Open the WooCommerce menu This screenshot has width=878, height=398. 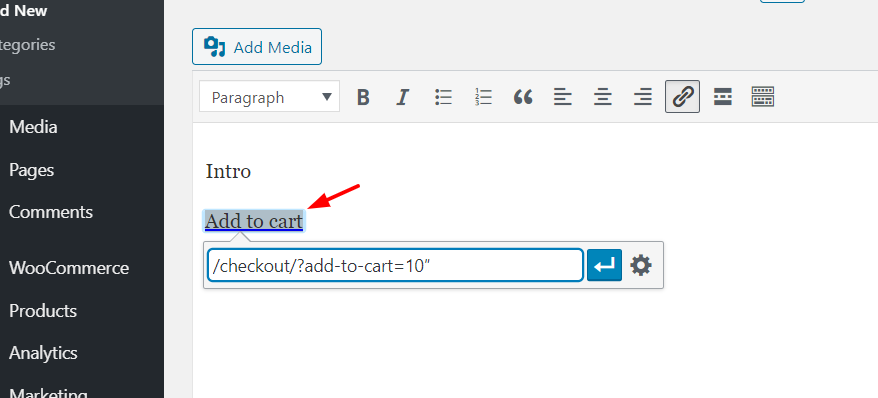pyautogui.click(x=69, y=268)
